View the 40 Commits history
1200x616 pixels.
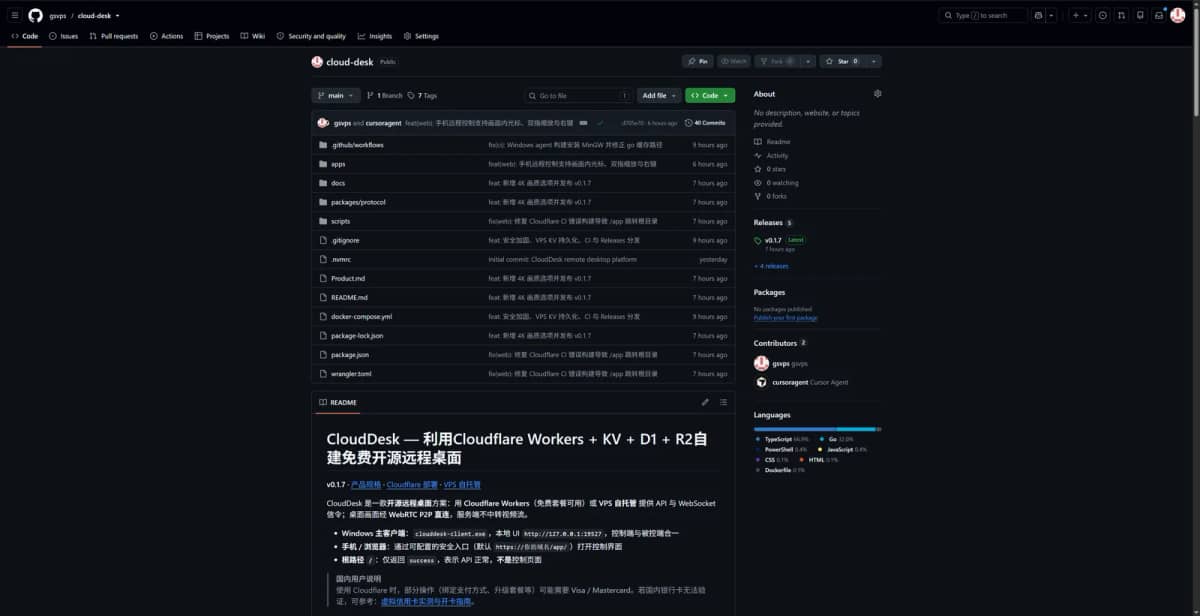click(x=706, y=123)
